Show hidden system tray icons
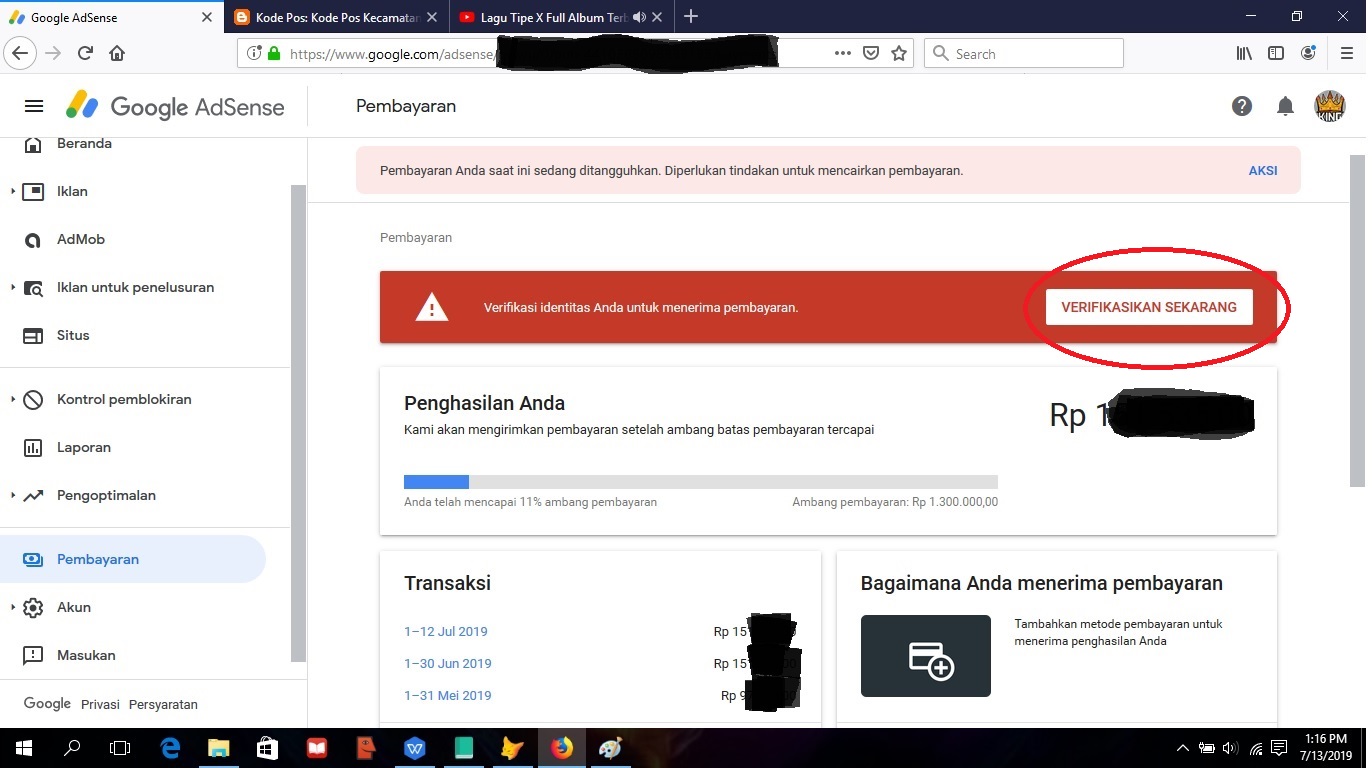Screen dimensions: 1372x768 (x=1183, y=748)
